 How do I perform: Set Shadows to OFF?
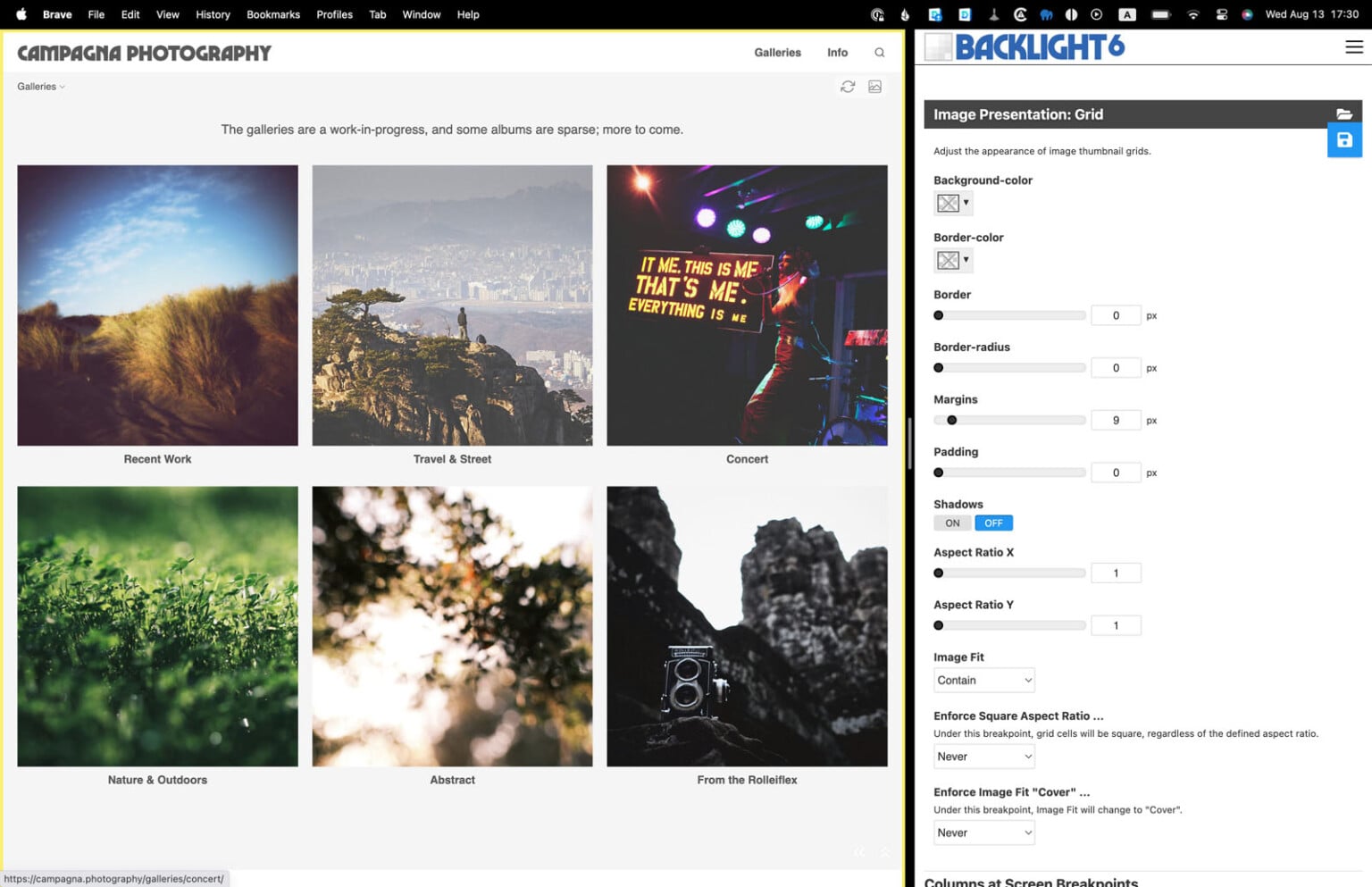tap(993, 523)
